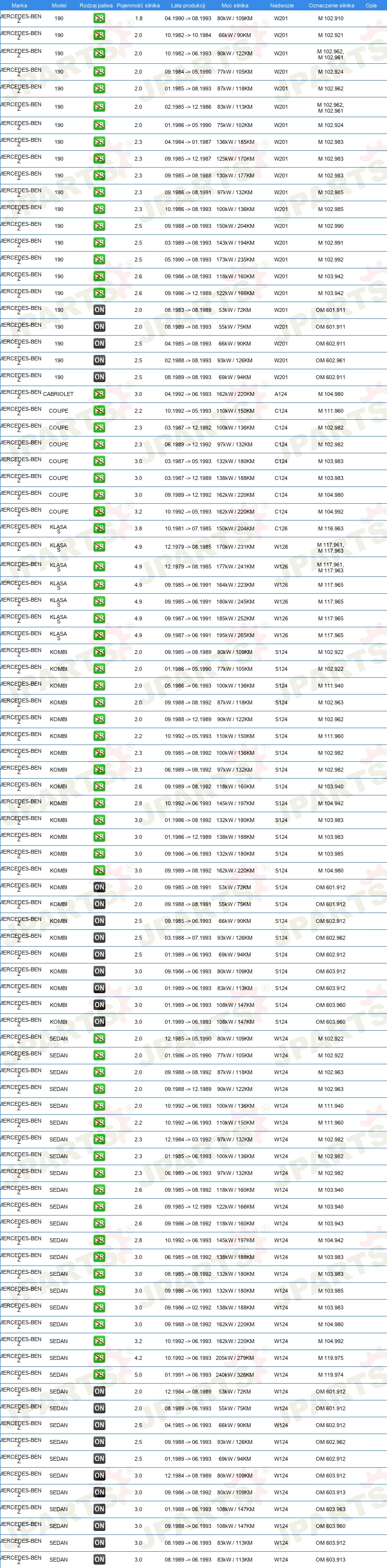Click PB icon in KLASA S 195kW / 265KM row
Viewport: 387px width, 1568px height.
(x=99, y=636)
